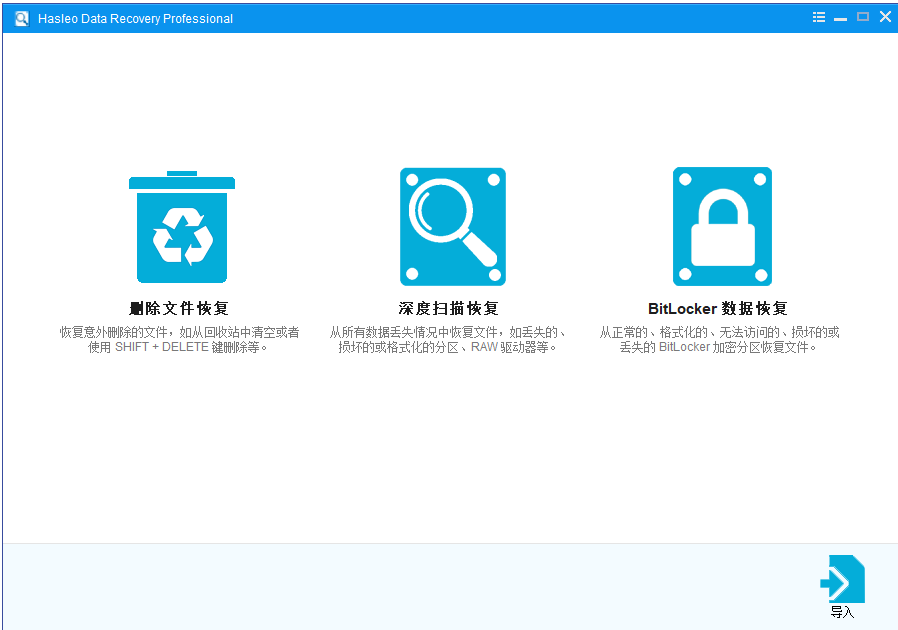This screenshot has height=630, width=898.
Task: Open the padlock BitLocker data recovery icon
Action: (722, 227)
